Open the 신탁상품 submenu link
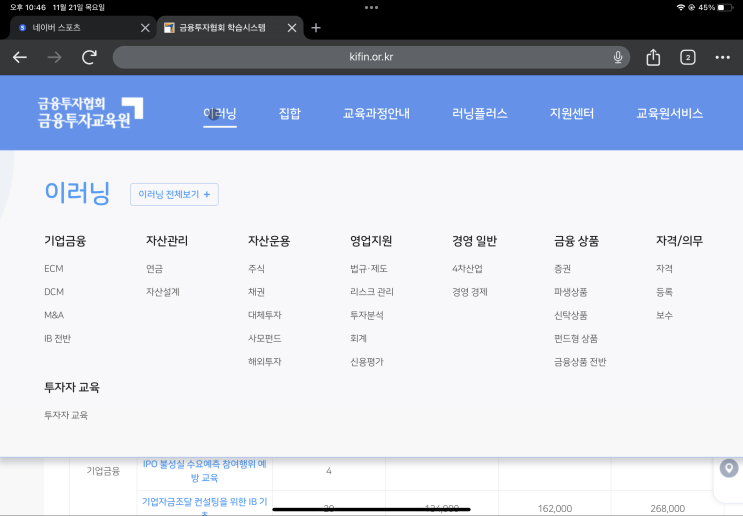Image resolution: width=743 pixels, height=516 pixels. coord(571,315)
